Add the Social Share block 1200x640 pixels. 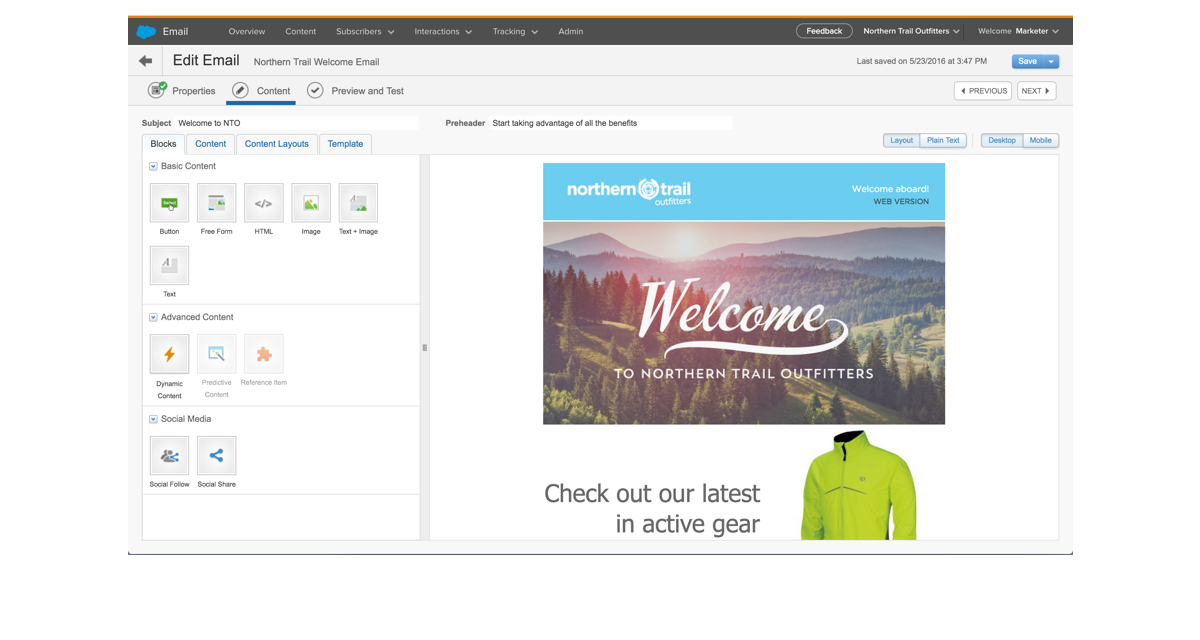[216, 456]
